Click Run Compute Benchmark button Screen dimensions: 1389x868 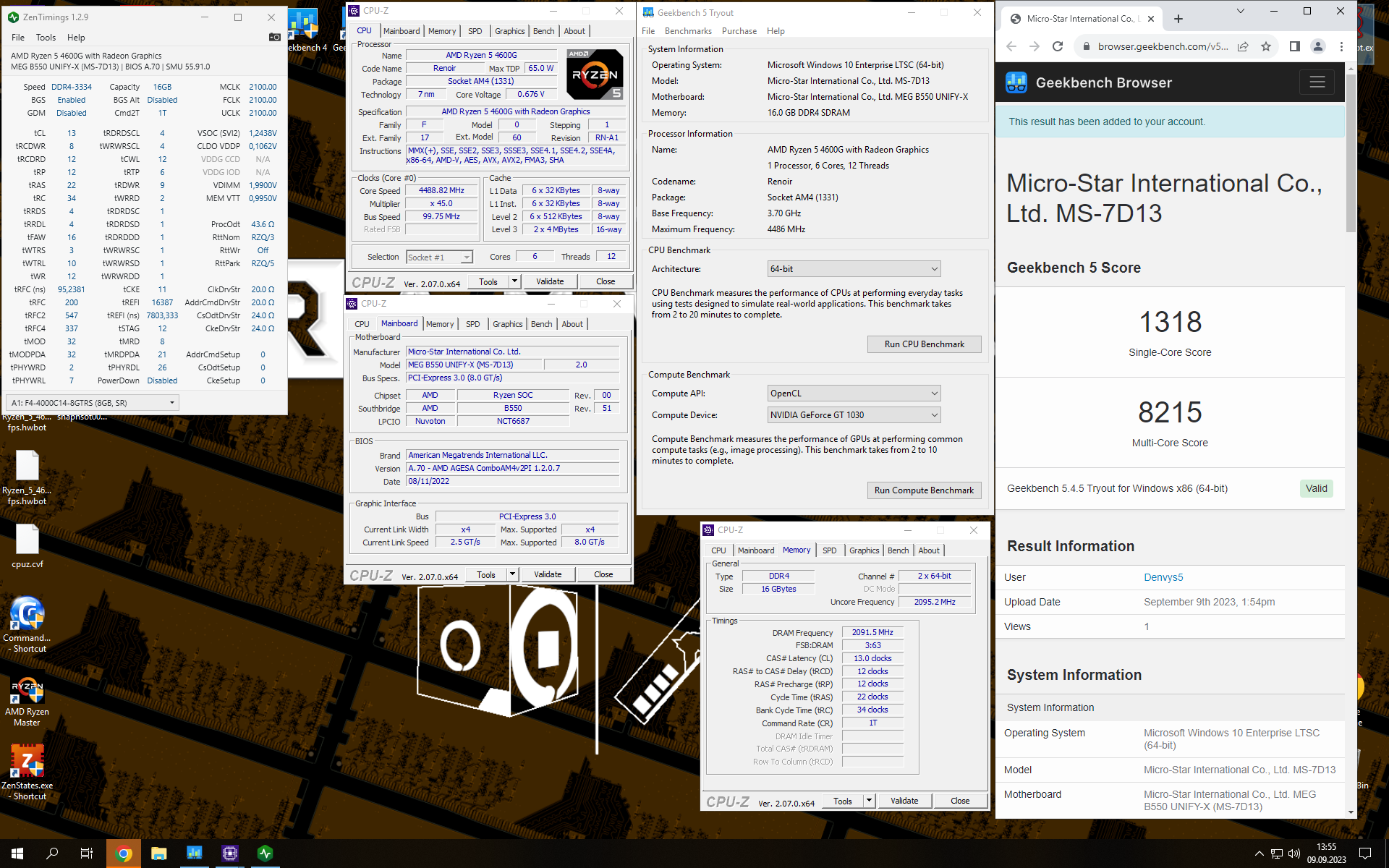[x=924, y=490]
